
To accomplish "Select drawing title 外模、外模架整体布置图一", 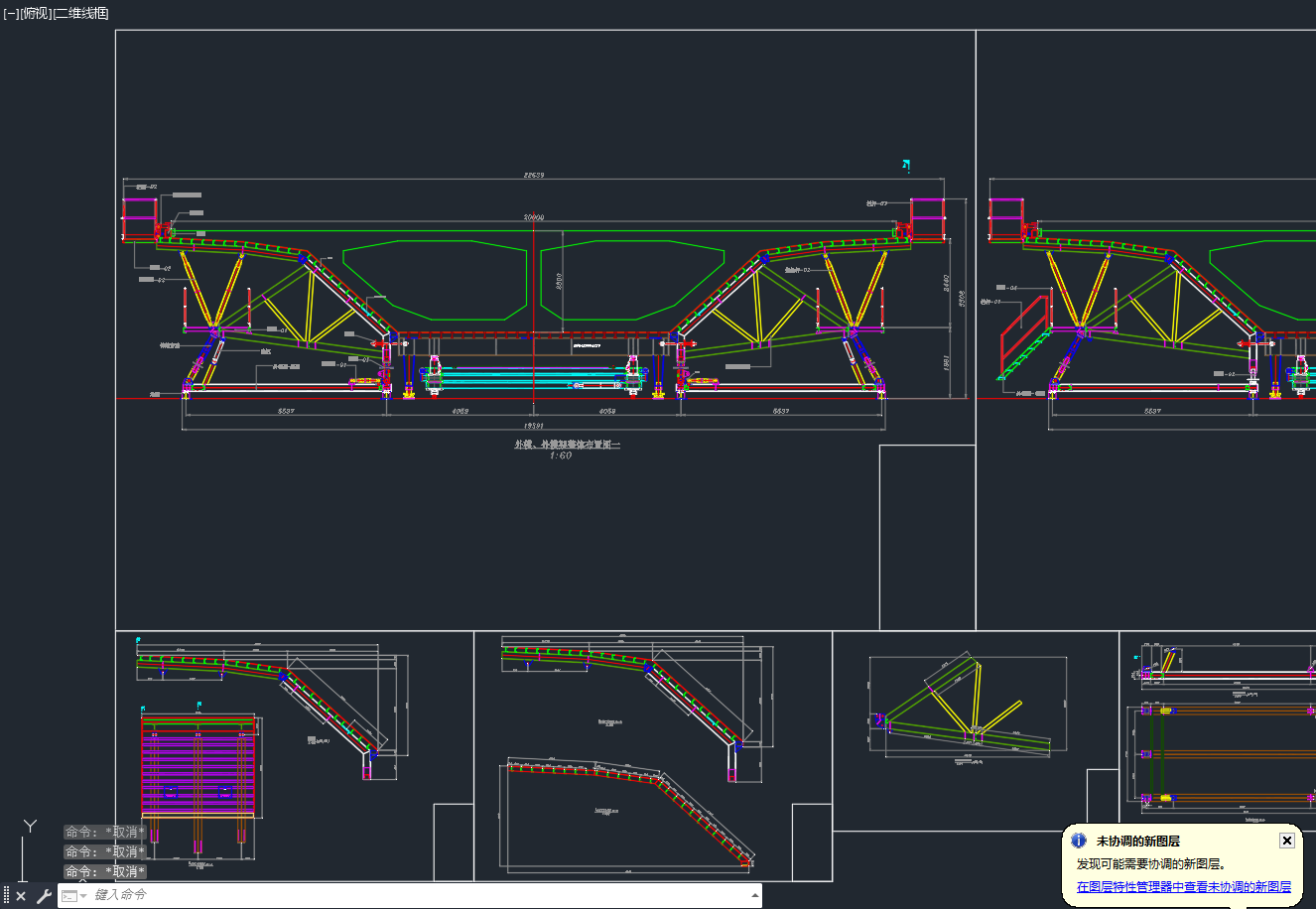I will tap(567, 445).
